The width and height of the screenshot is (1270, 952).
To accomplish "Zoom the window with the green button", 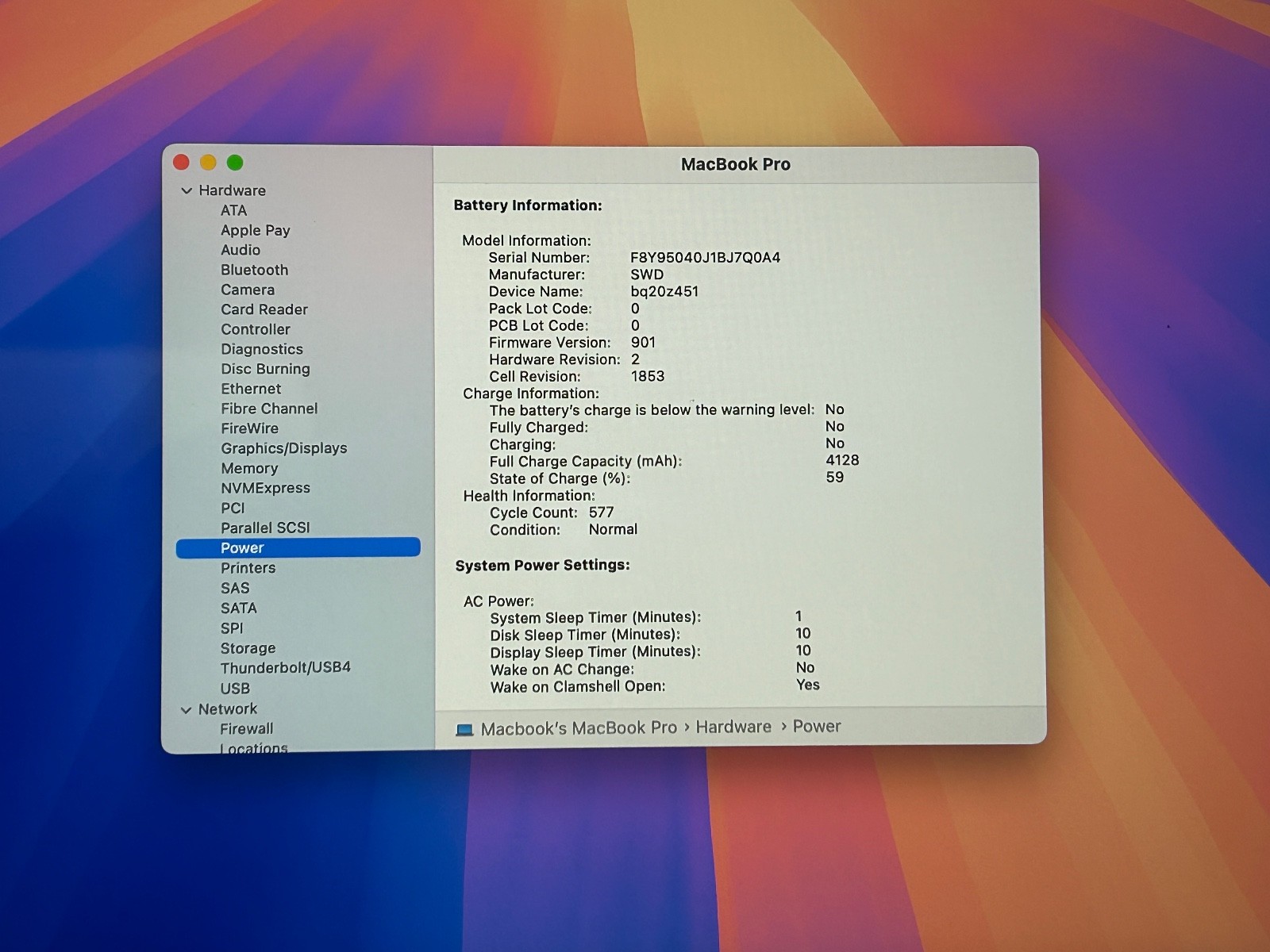I will (x=235, y=163).
